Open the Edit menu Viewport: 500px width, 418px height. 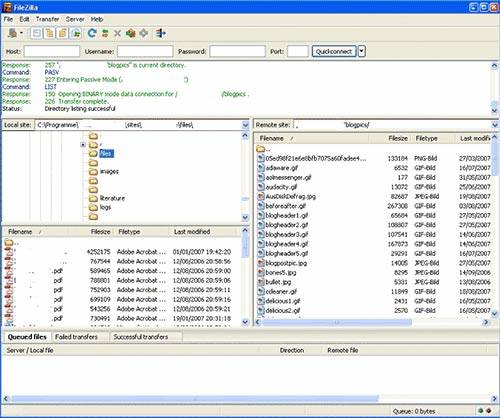(24, 19)
